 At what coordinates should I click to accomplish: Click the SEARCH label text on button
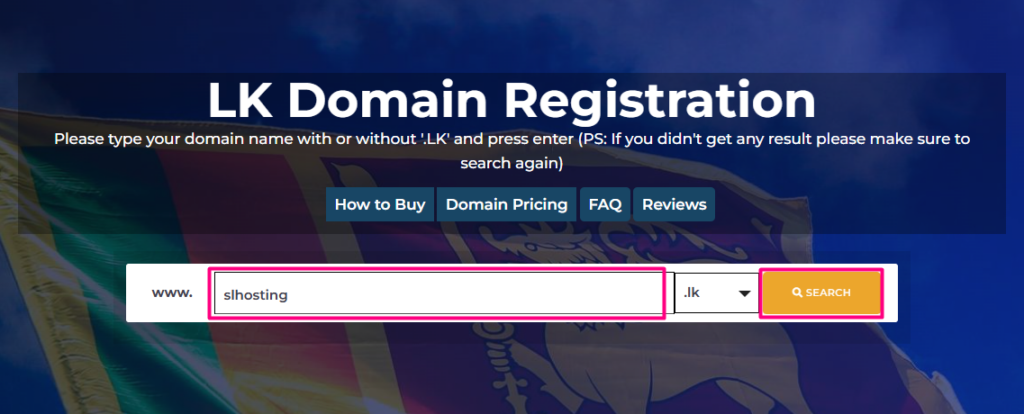pyautogui.click(x=828, y=293)
